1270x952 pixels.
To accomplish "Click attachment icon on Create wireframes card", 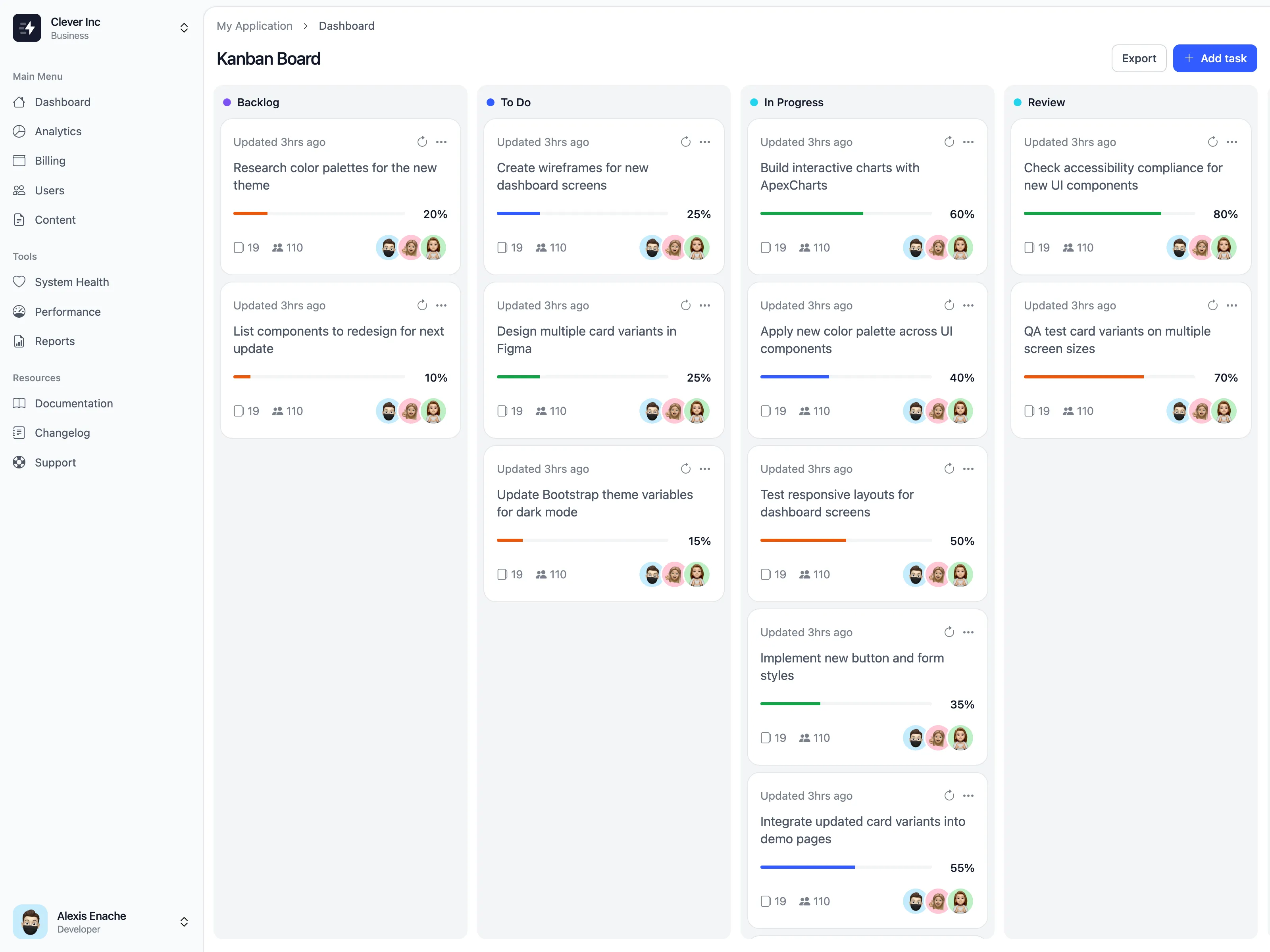I will (x=502, y=248).
